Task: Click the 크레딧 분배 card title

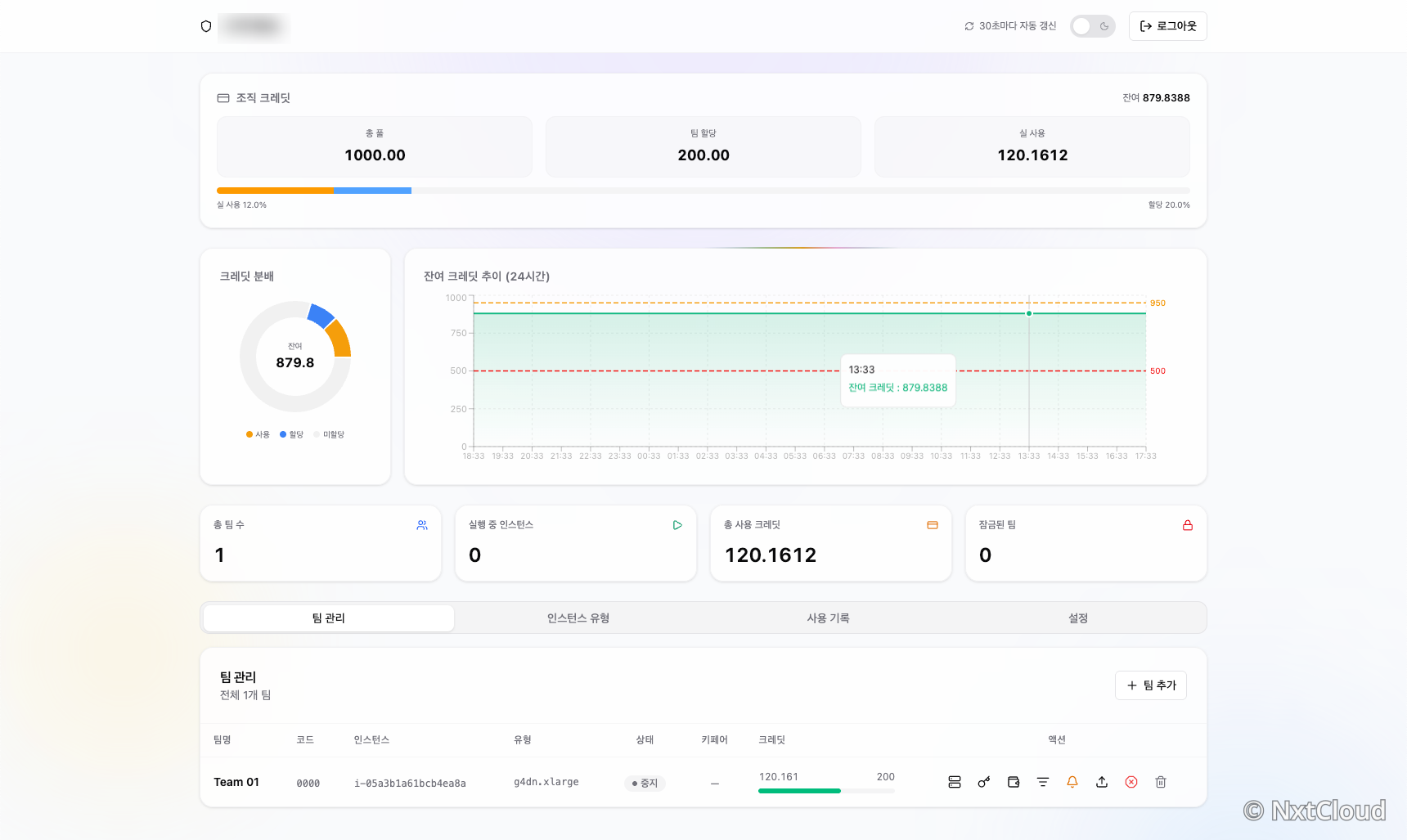Action: coord(247,276)
